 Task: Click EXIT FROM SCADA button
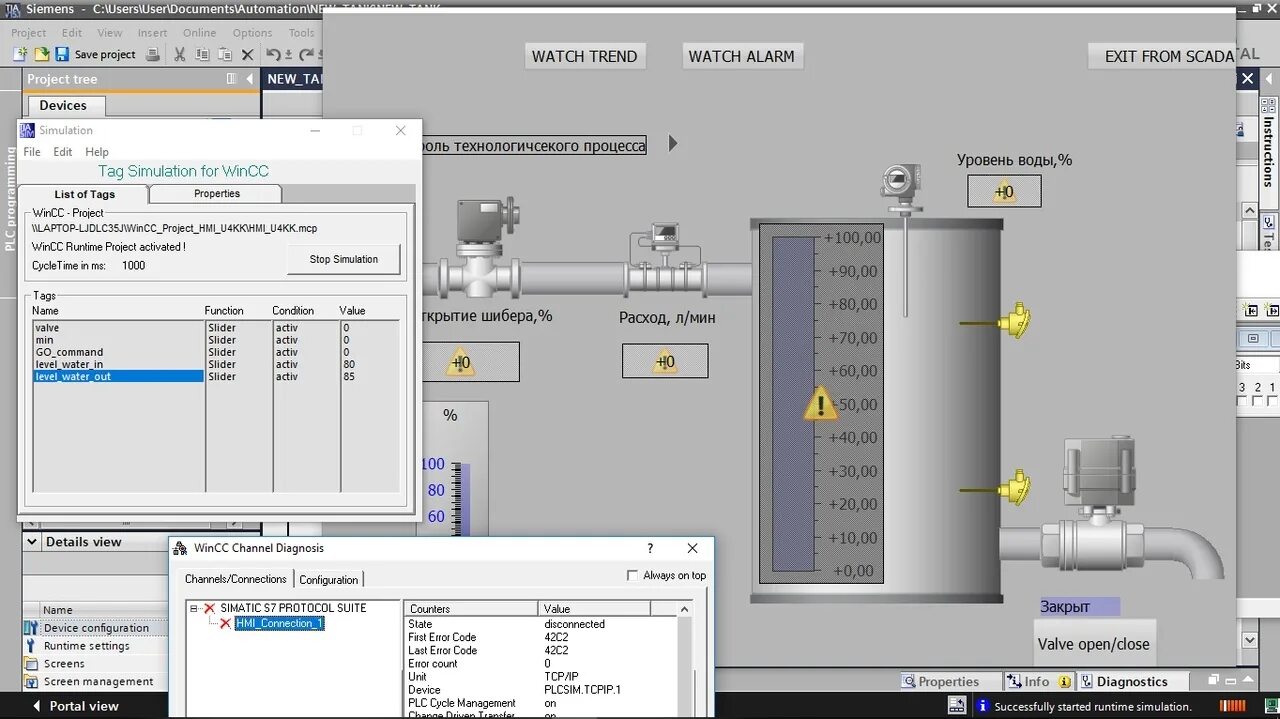[1162, 56]
